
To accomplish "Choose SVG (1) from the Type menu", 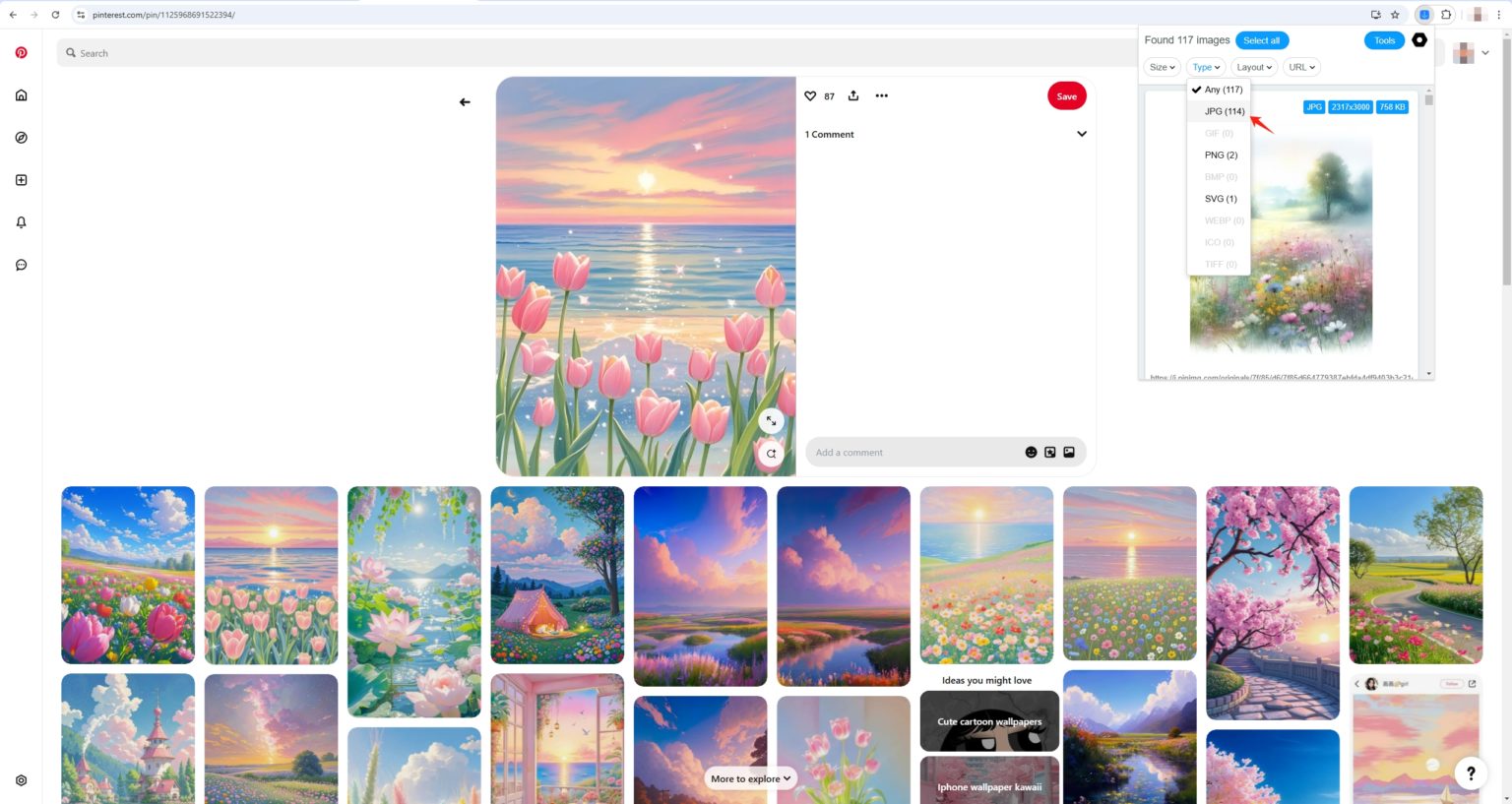I will 1220,198.
